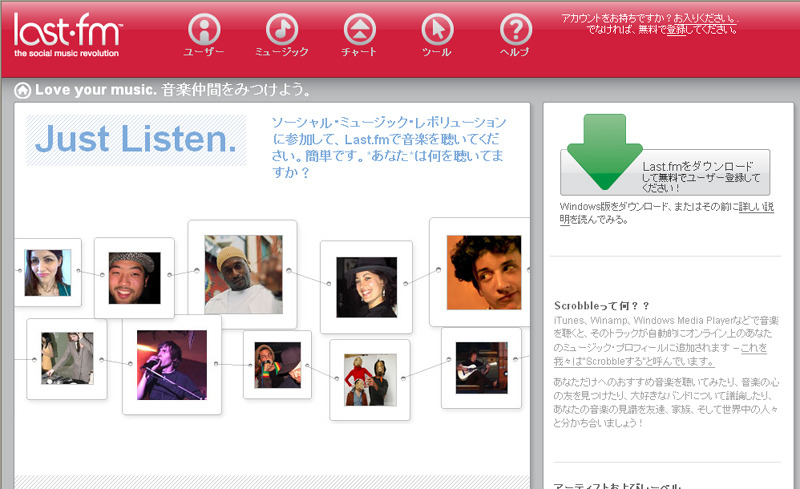Click the お入りください login link
Image resolution: width=800 pixels, height=489 pixels.
pos(706,18)
